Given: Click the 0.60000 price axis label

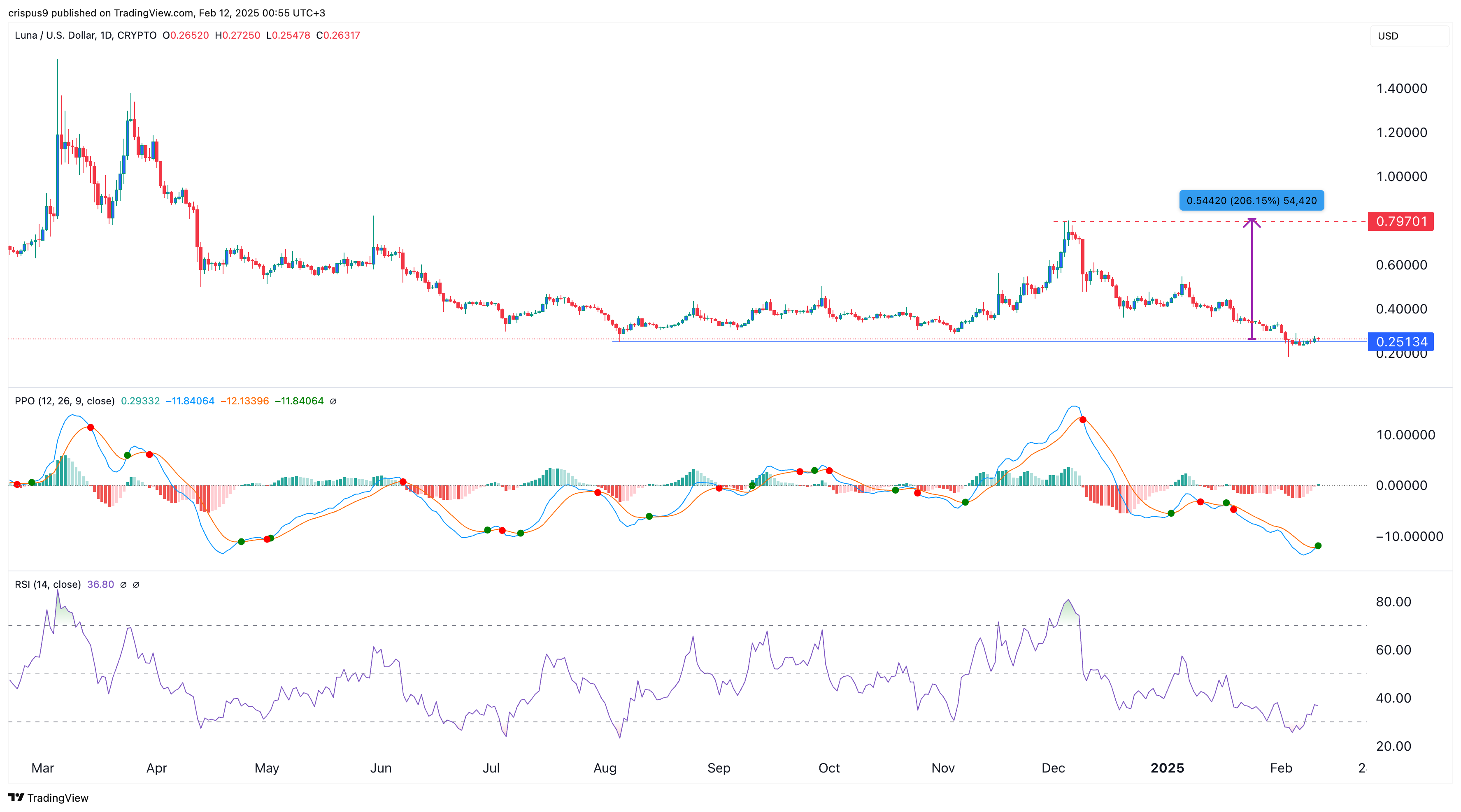Looking at the screenshot, I should click(x=1401, y=265).
